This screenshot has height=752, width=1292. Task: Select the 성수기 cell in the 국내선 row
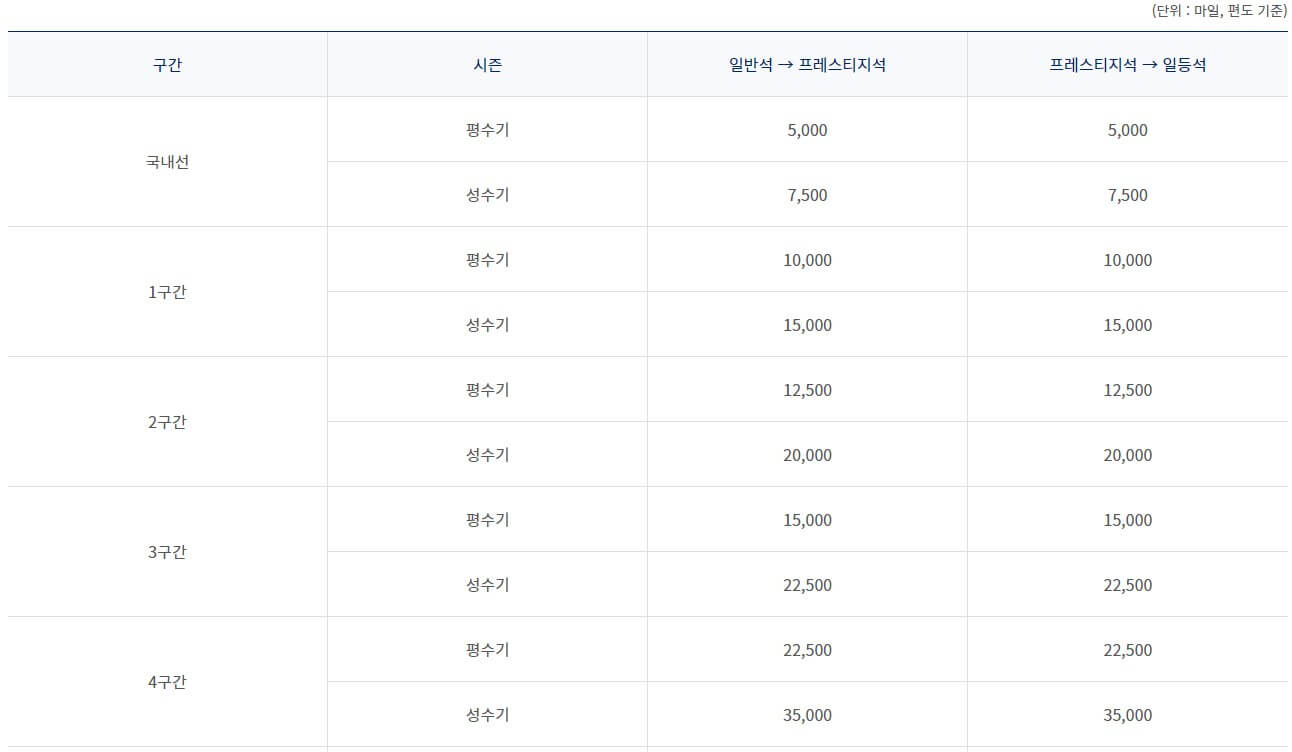pyautogui.click(x=487, y=194)
